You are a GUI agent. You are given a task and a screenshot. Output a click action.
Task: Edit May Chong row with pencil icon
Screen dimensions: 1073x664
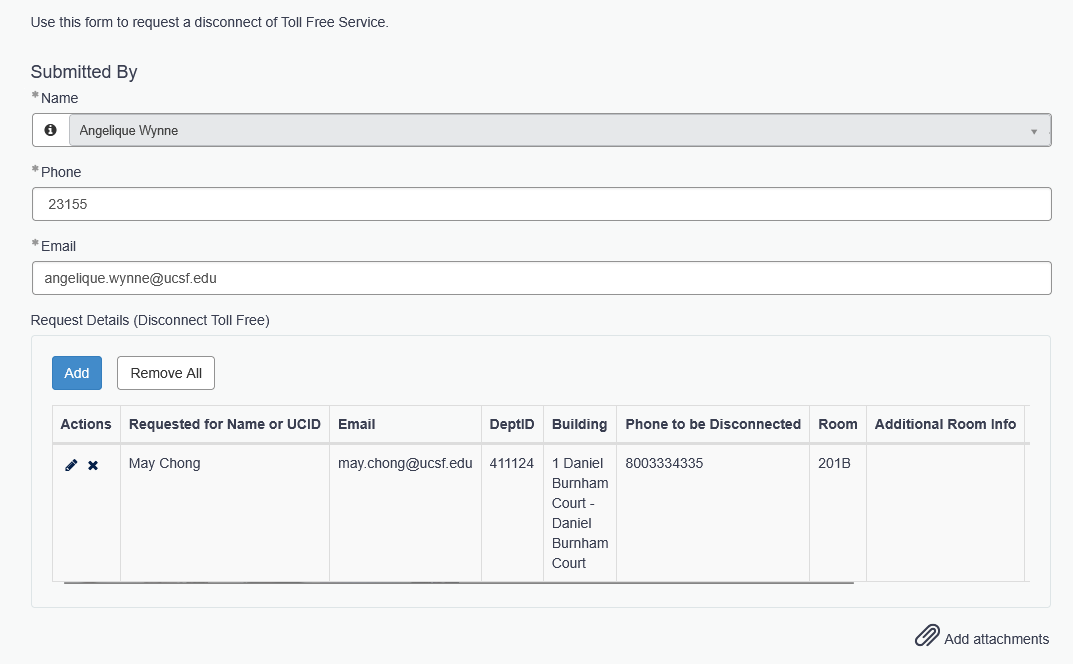click(71, 465)
